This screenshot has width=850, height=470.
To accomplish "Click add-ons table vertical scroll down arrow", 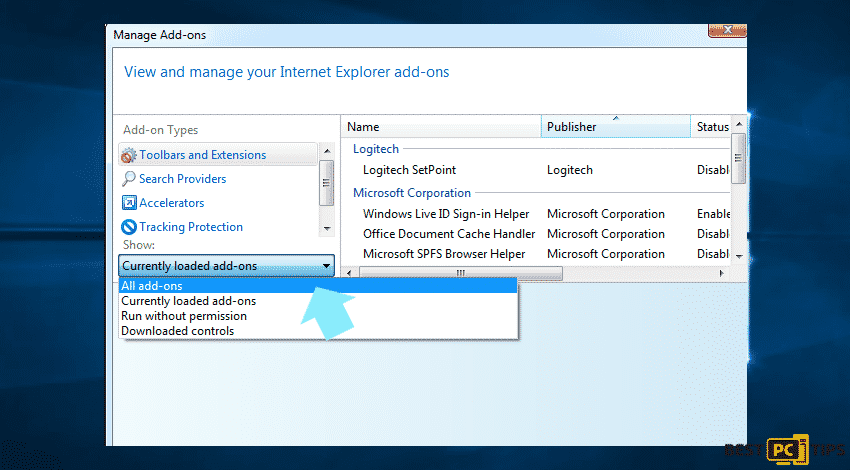I will [x=739, y=256].
